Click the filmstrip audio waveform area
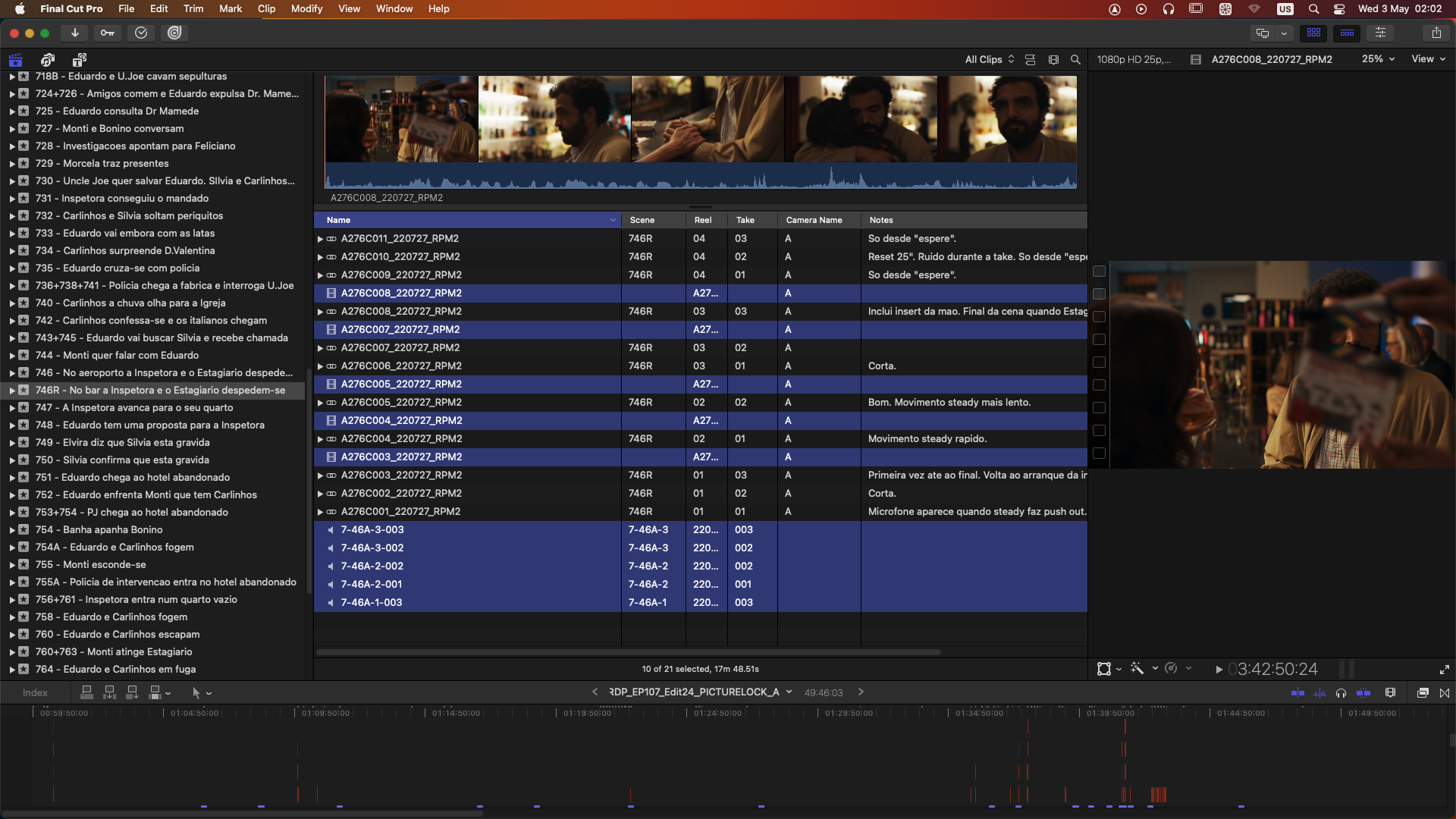This screenshot has height=819, width=1456. click(x=700, y=177)
